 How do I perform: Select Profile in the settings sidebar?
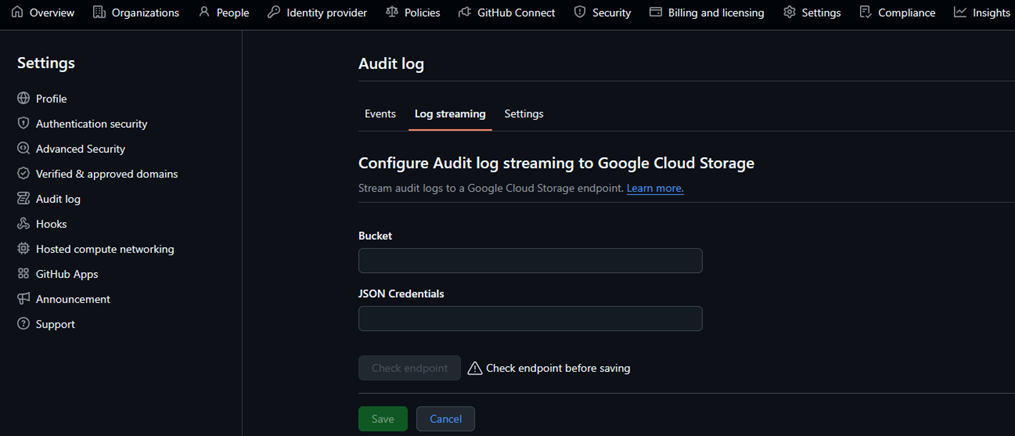click(x=51, y=99)
